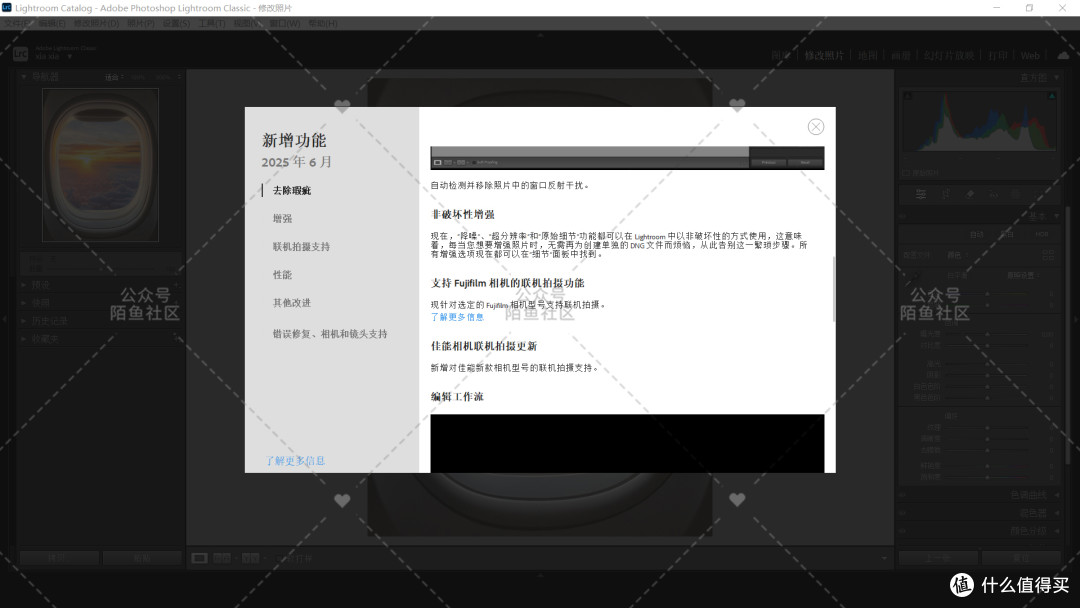The height and width of the screenshot is (608, 1080).
Task: Open the 编辑(E) menu
Action: (x=52, y=23)
